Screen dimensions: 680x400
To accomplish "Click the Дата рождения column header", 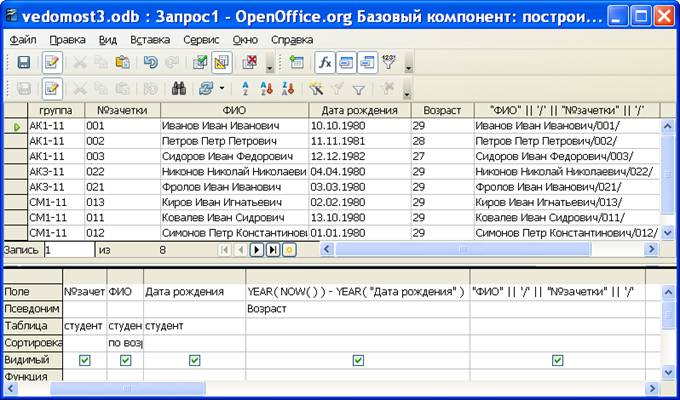I will [x=360, y=110].
